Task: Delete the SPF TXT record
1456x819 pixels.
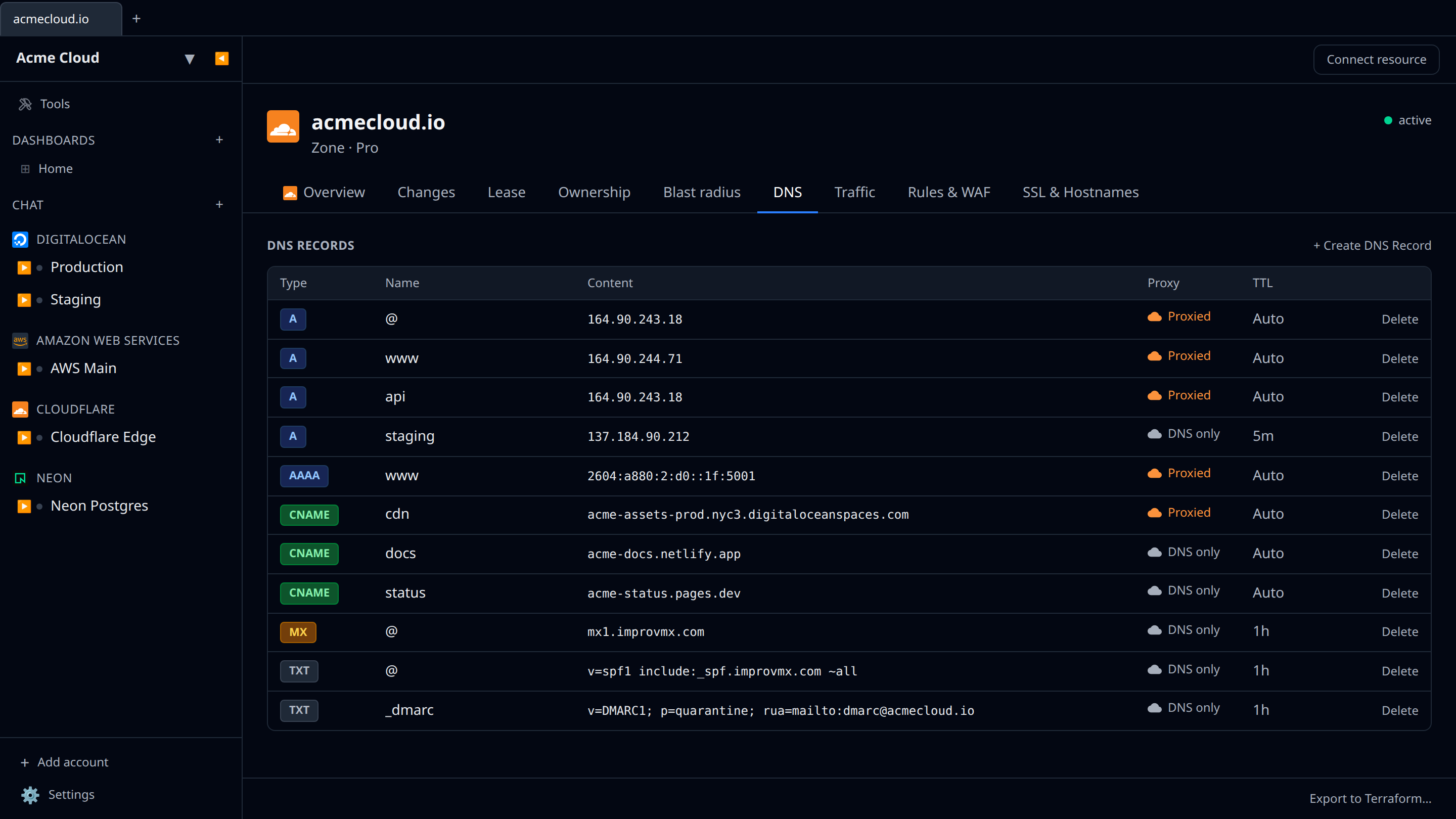Action: (1399, 671)
